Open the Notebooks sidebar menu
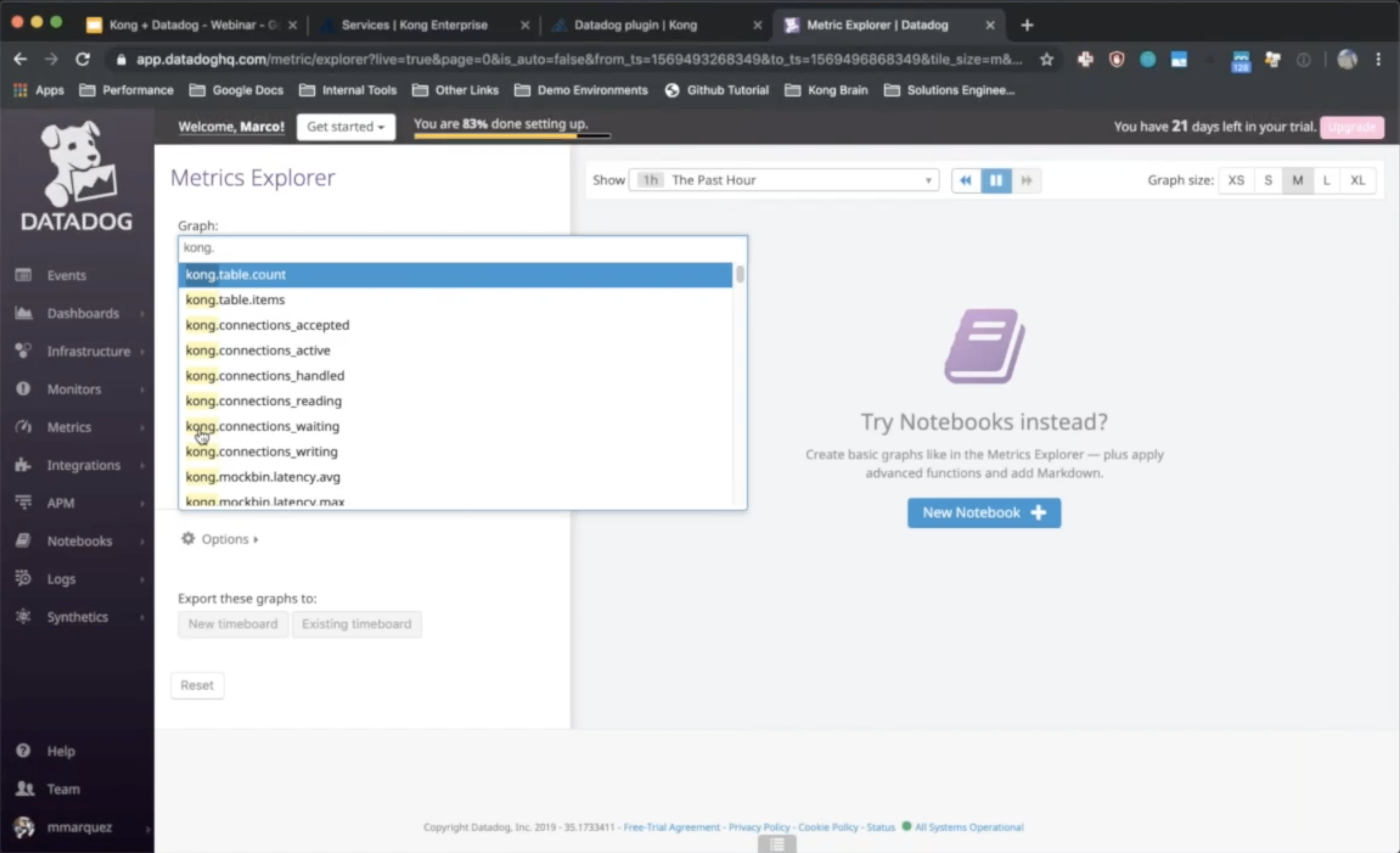Viewport: 1400px width, 853px height. [79, 541]
